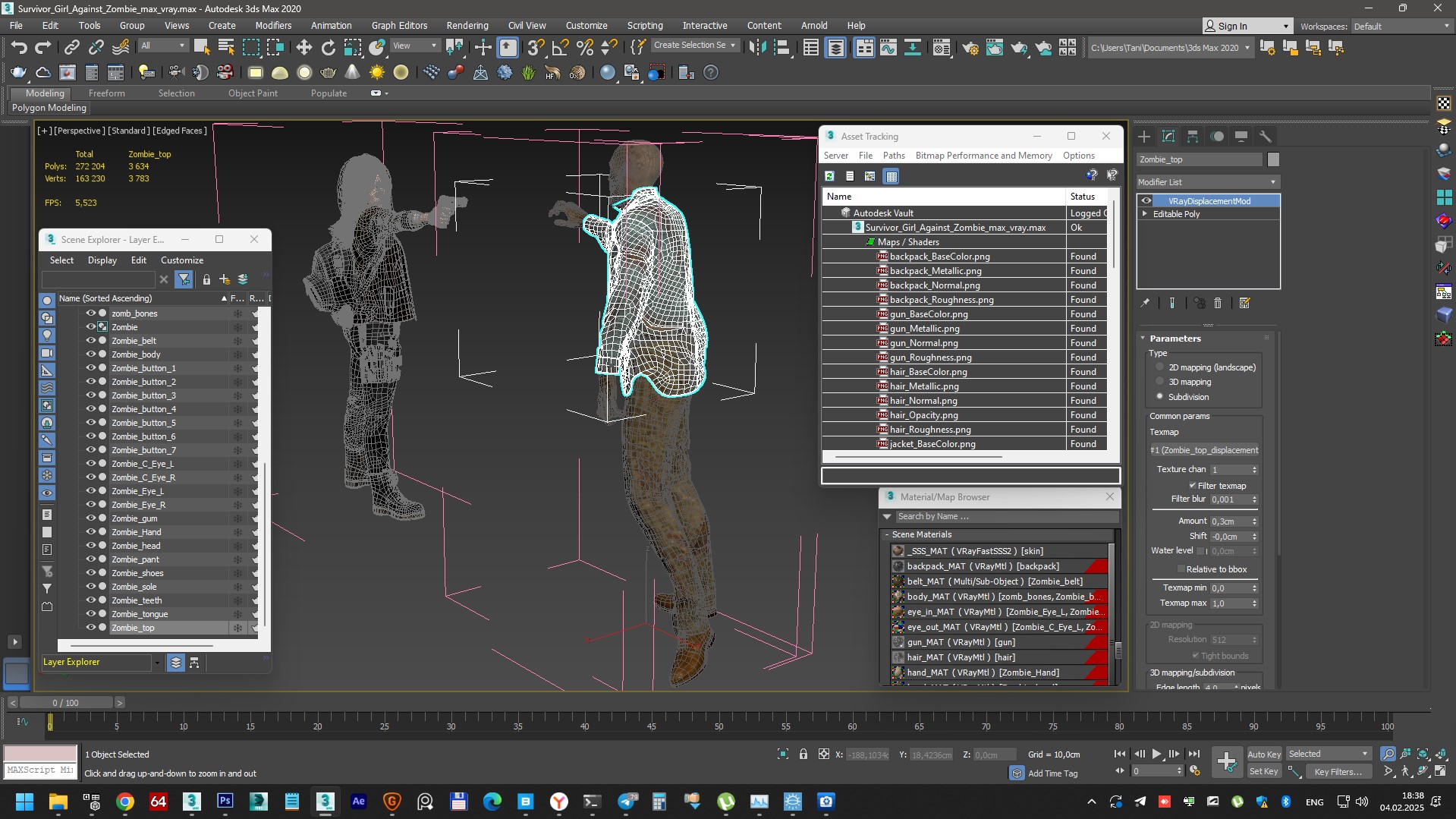Click the sun light icon in toolbar
This screenshot has height=819, width=1456.
[377, 73]
